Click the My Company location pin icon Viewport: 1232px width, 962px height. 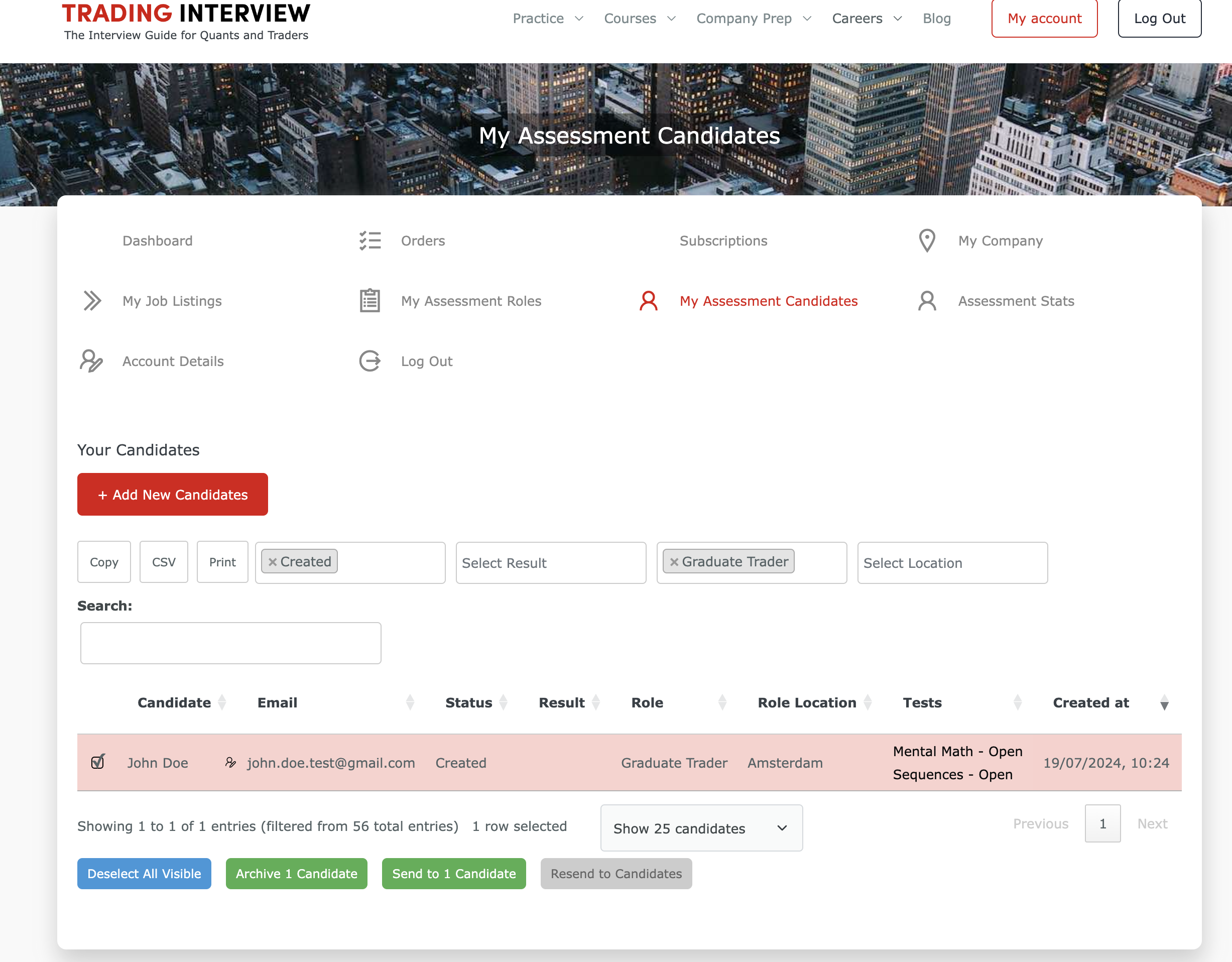coord(927,241)
